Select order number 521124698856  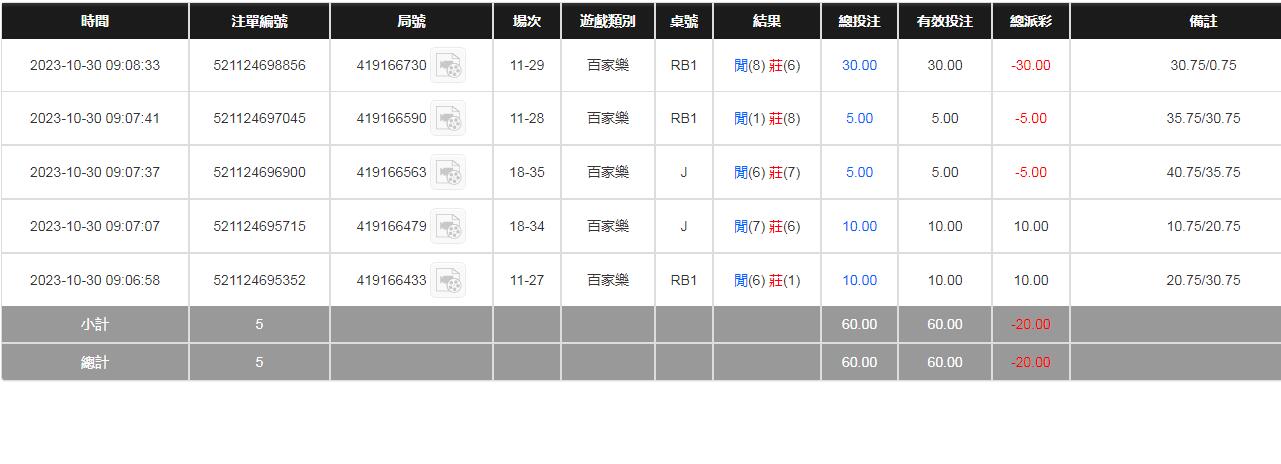pos(259,65)
